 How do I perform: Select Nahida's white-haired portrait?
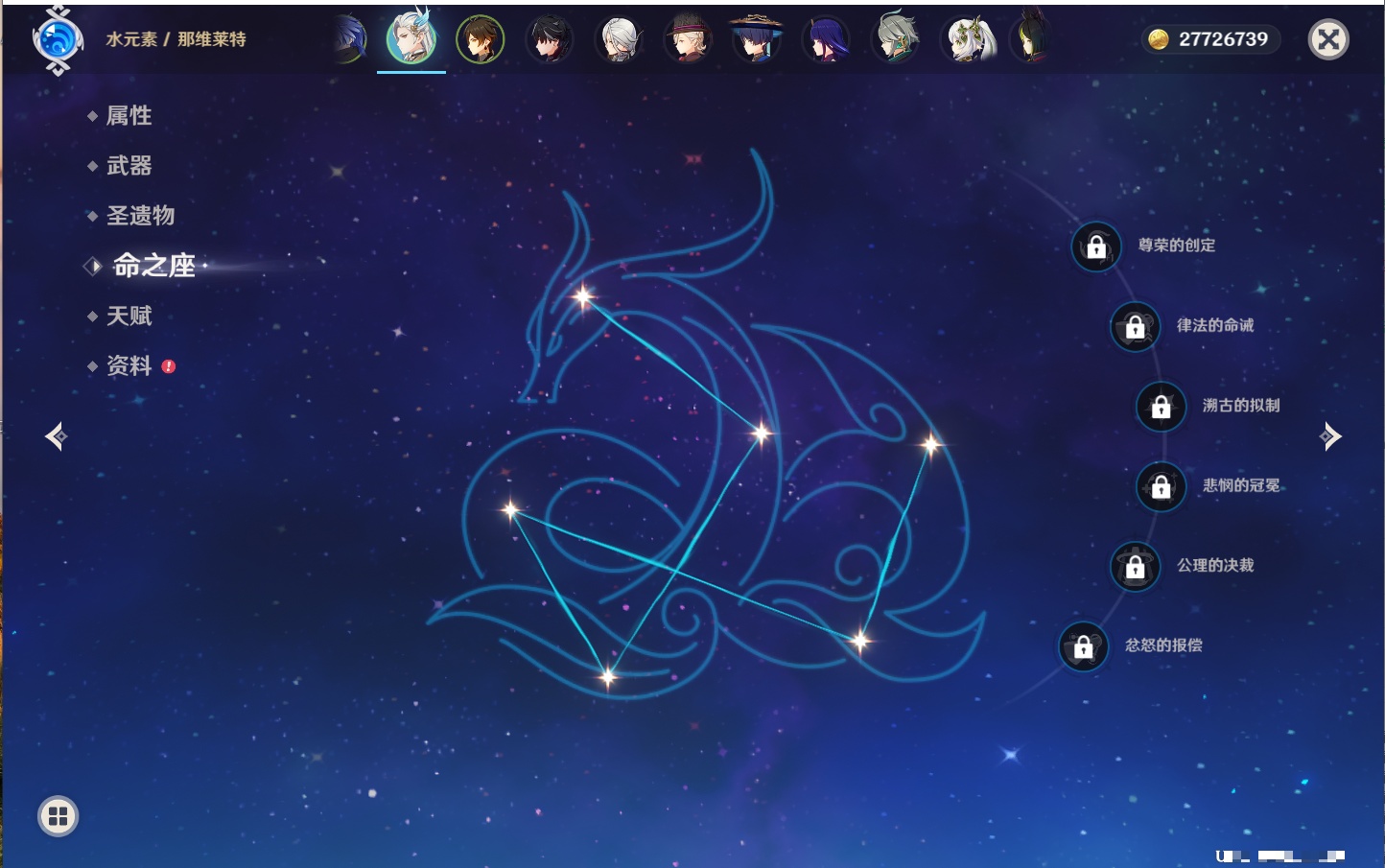[x=968, y=39]
